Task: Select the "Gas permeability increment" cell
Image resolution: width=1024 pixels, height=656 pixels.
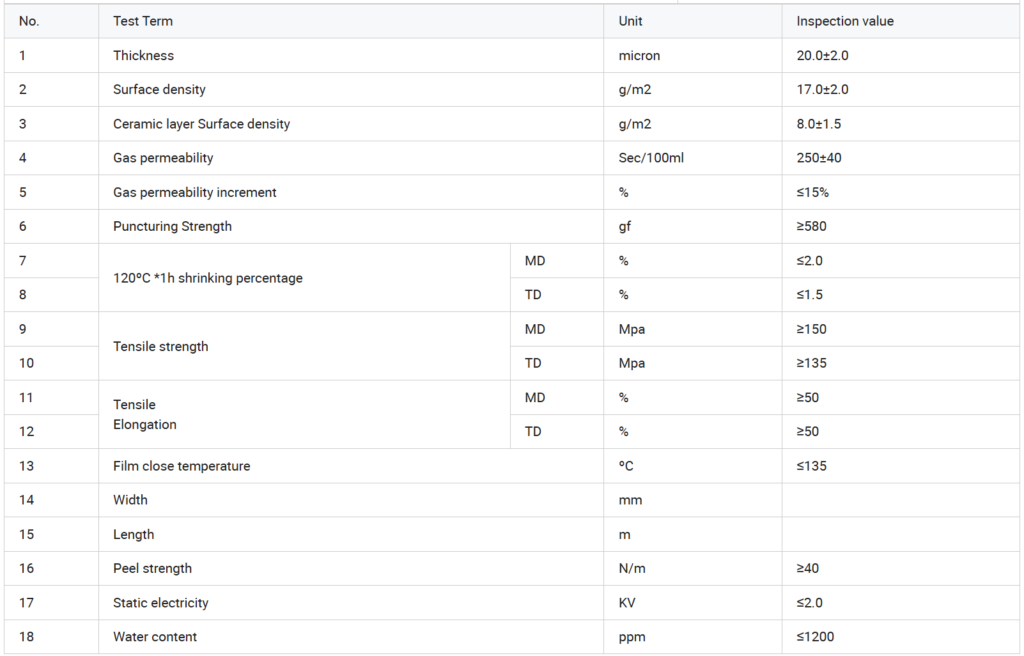Action: 194,192
